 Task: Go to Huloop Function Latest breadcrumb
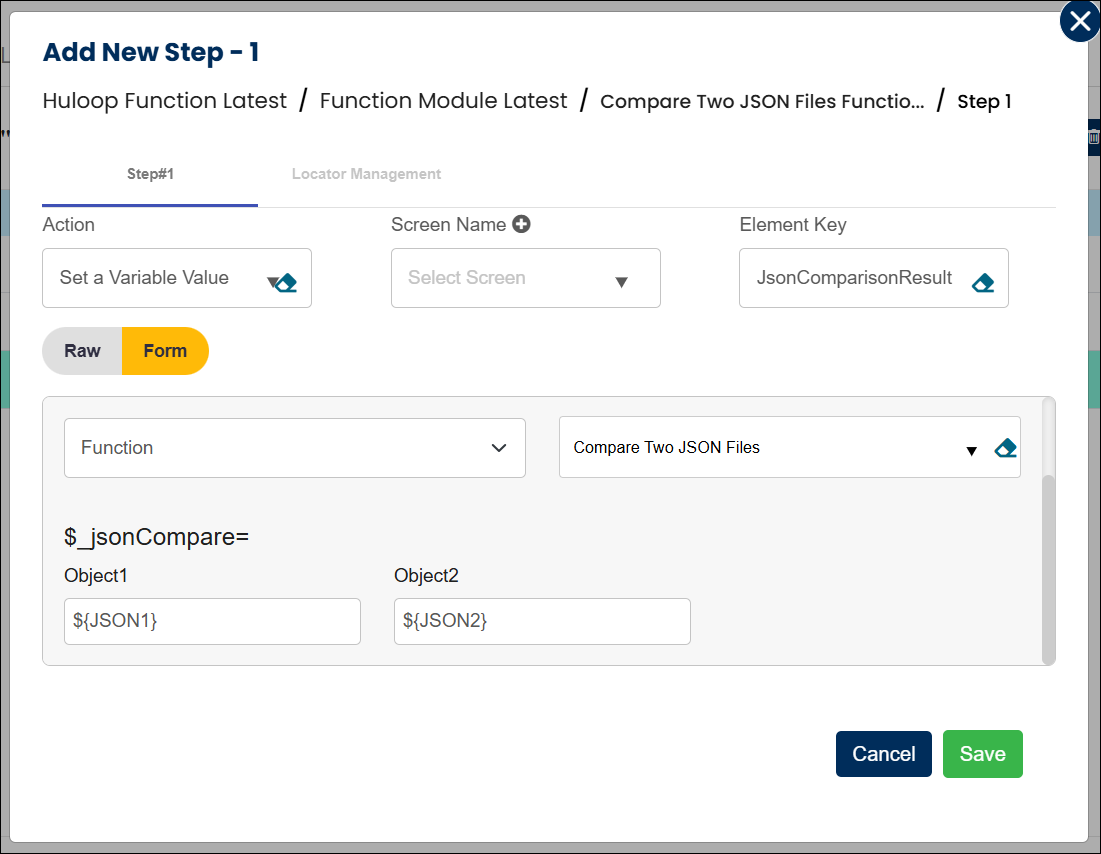coord(165,101)
